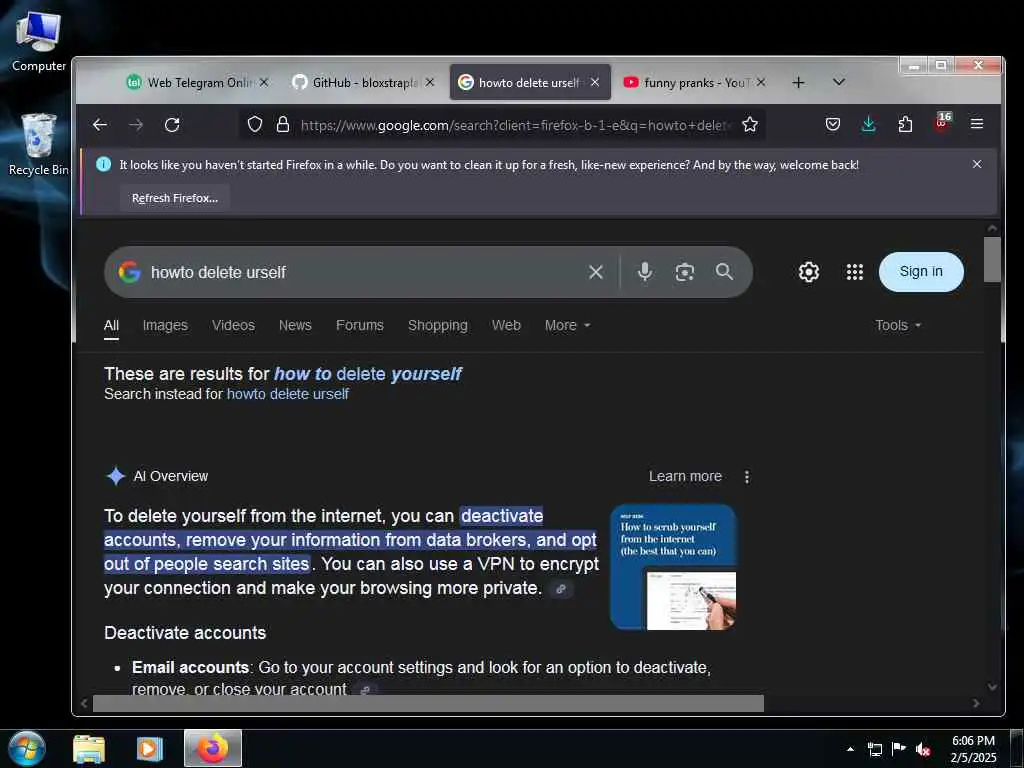1024x768 pixels.
Task: Click the vertical page scrollbar thumb
Action: tap(992, 260)
